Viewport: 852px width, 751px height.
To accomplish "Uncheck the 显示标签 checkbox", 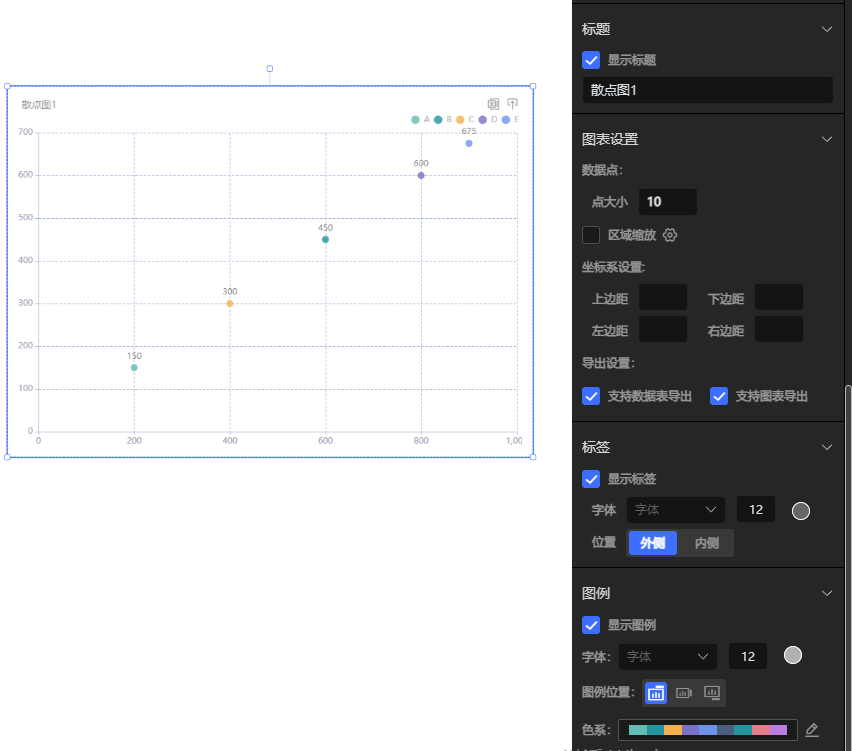I will tap(591, 479).
